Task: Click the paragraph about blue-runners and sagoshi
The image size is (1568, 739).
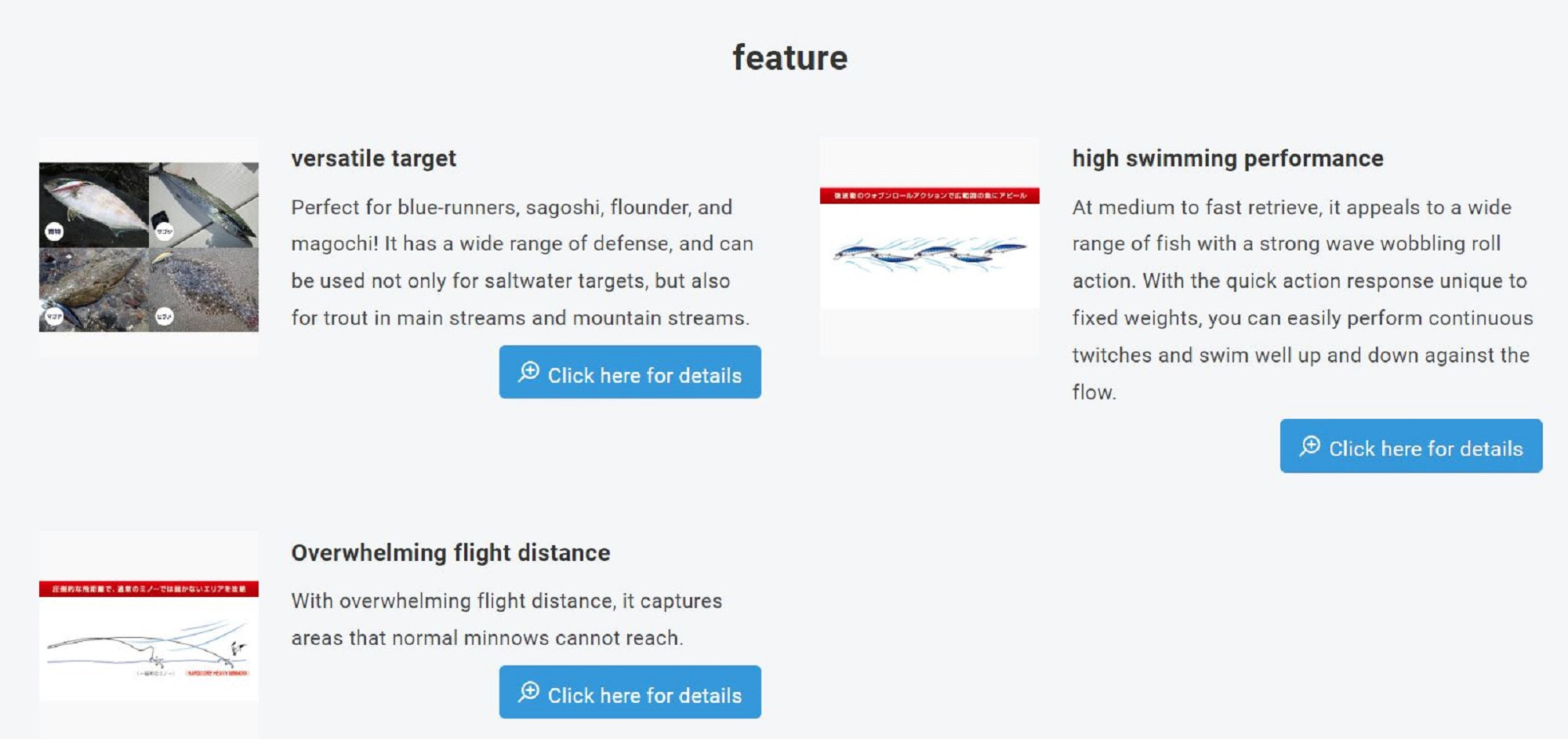Action: (x=521, y=262)
